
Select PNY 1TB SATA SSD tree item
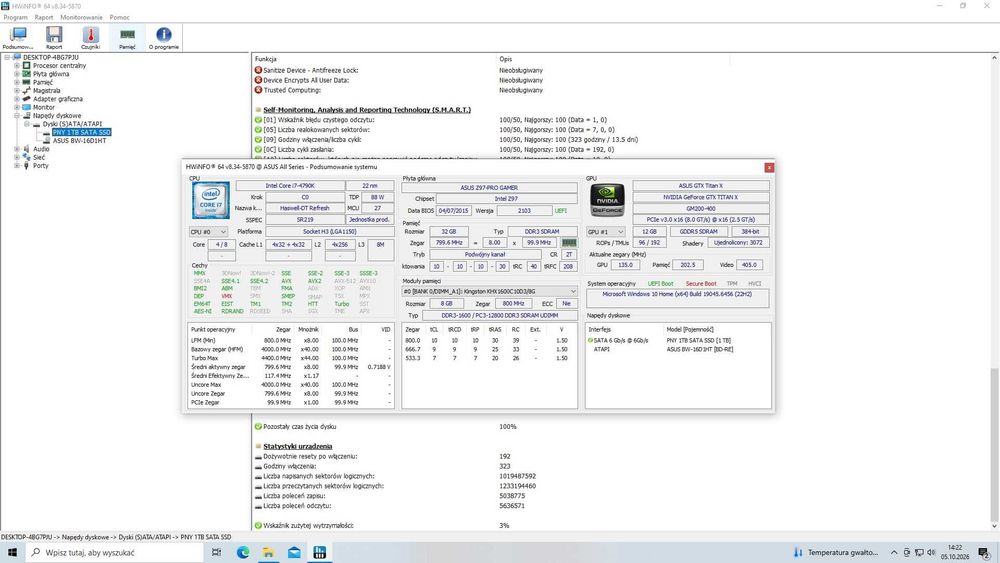82,132
